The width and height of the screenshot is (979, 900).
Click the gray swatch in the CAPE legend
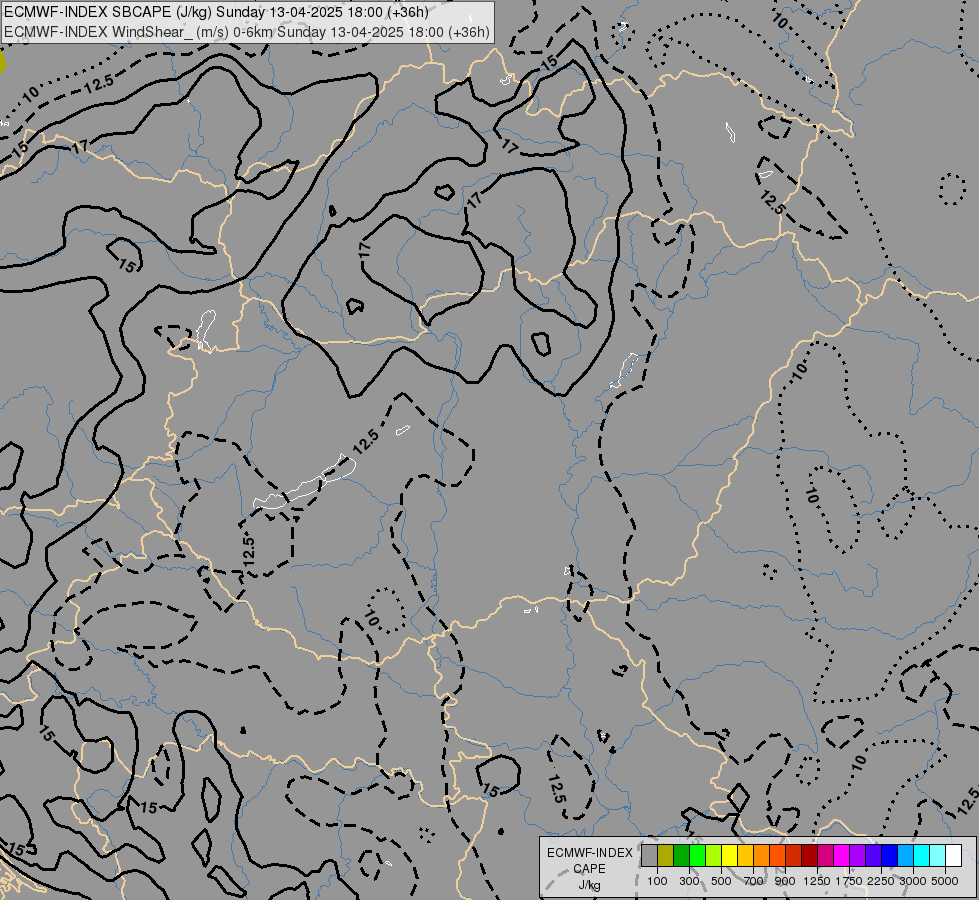pyautogui.click(x=649, y=856)
